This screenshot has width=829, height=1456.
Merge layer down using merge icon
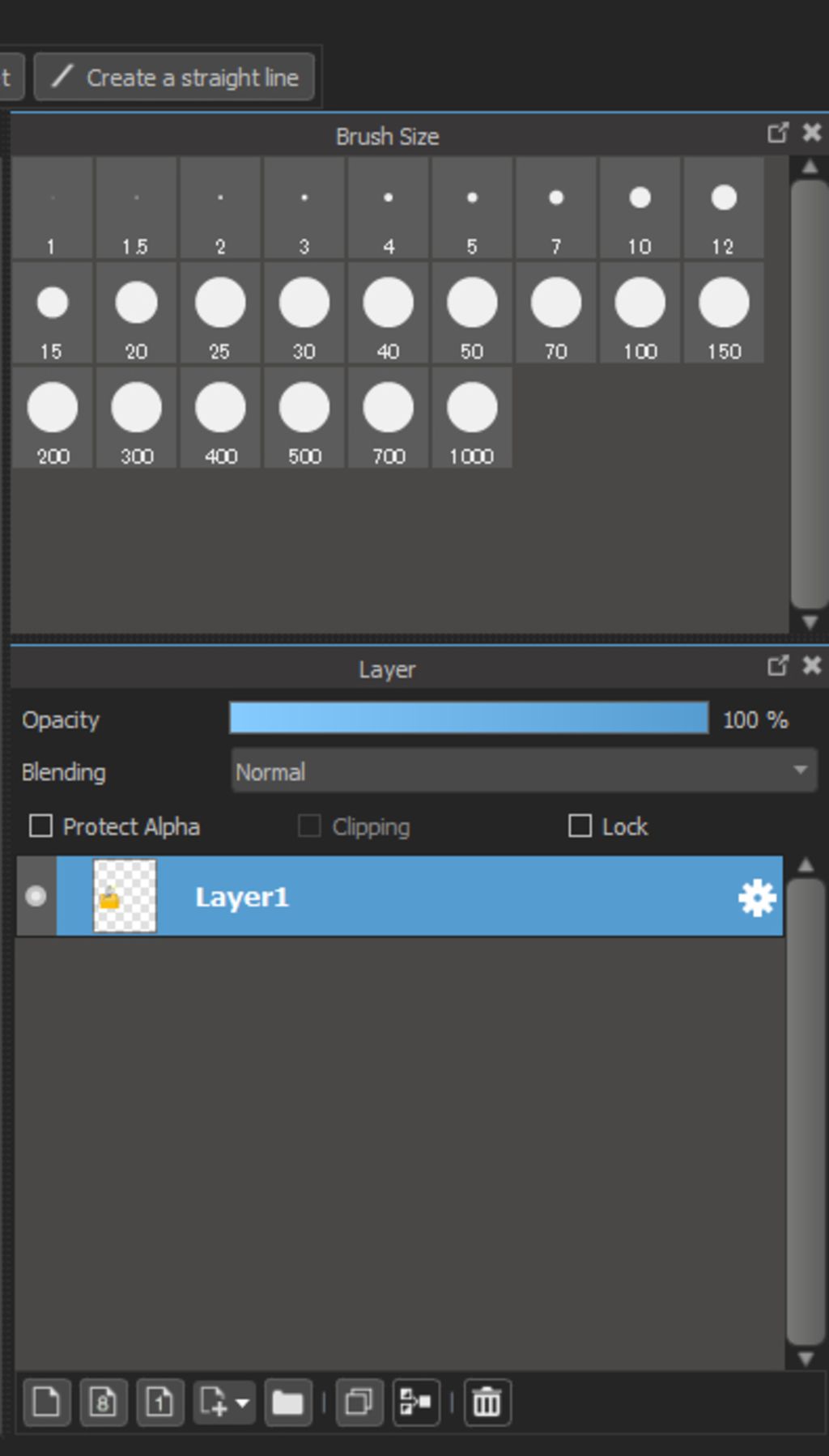416,1402
